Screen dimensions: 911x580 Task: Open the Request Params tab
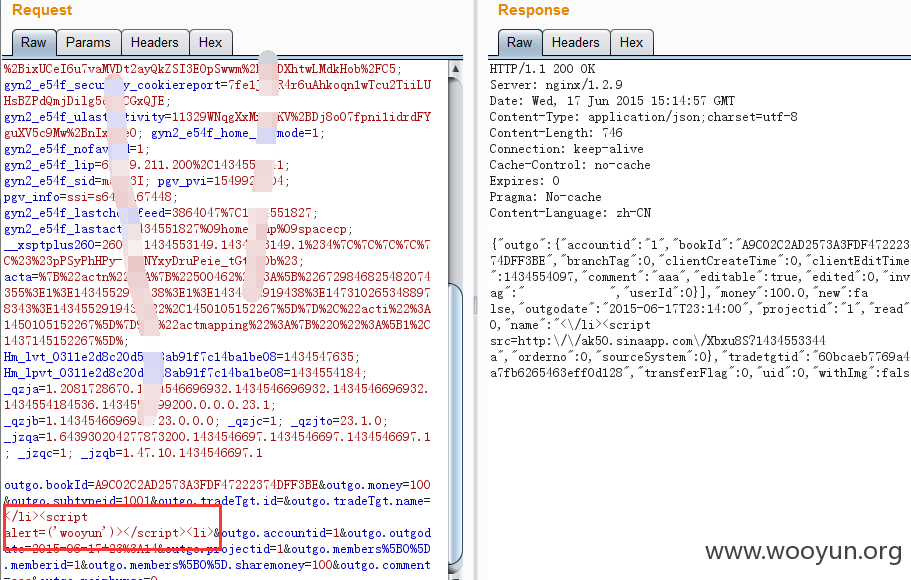[x=88, y=42]
